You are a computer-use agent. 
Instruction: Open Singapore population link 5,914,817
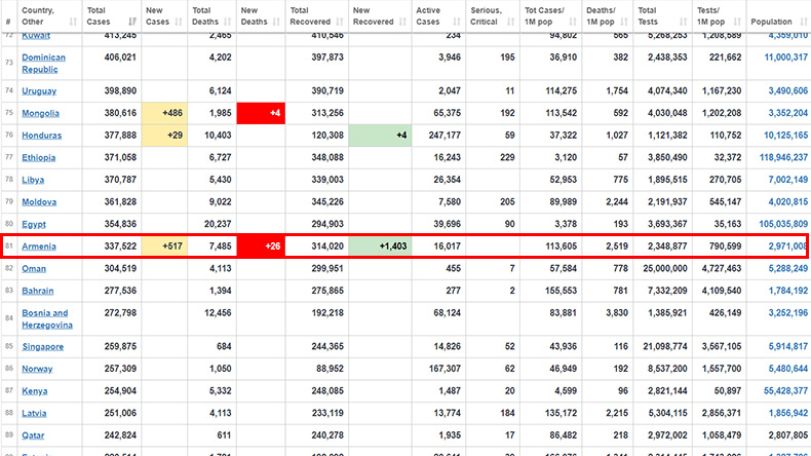pos(788,346)
